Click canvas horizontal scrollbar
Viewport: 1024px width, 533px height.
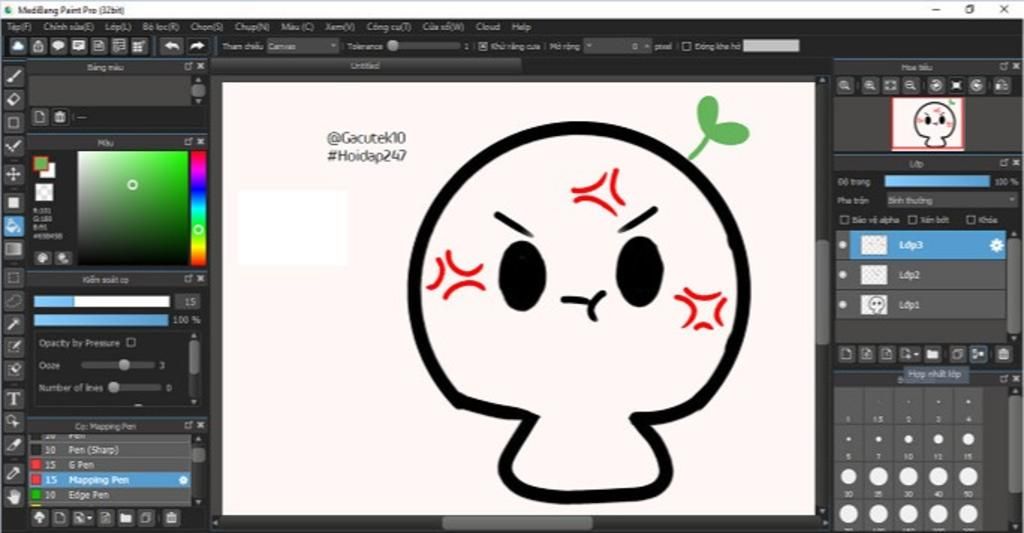tap(517, 523)
